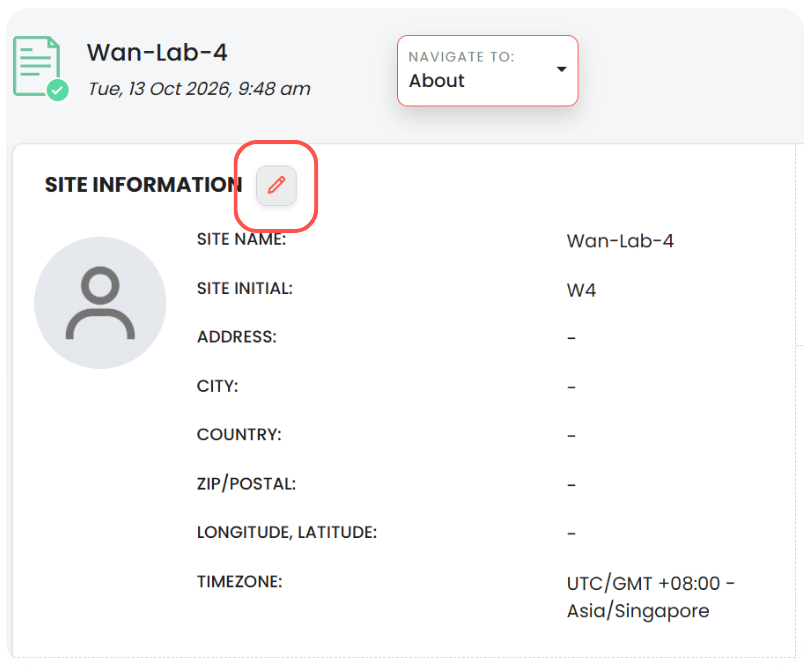Click the Wan-Lab-4 page title
Screen dimensions: 806x667
(x=157, y=52)
